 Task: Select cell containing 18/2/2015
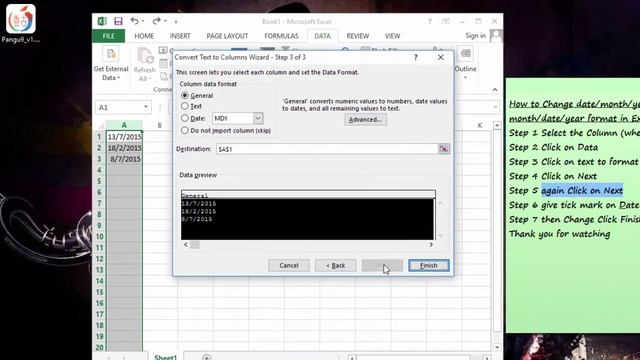click(124, 148)
